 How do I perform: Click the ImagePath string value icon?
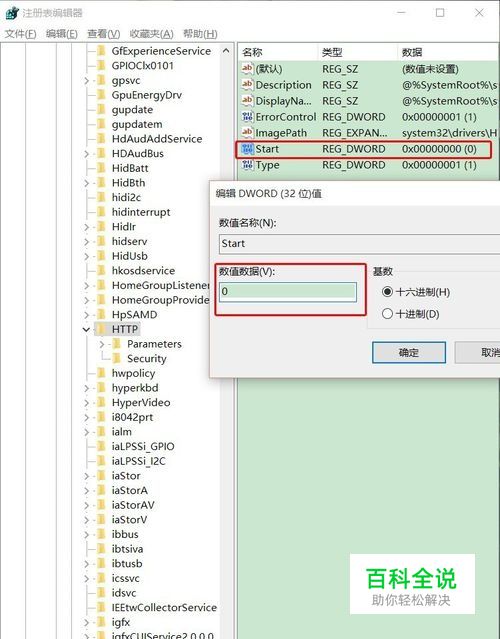click(247, 133)
